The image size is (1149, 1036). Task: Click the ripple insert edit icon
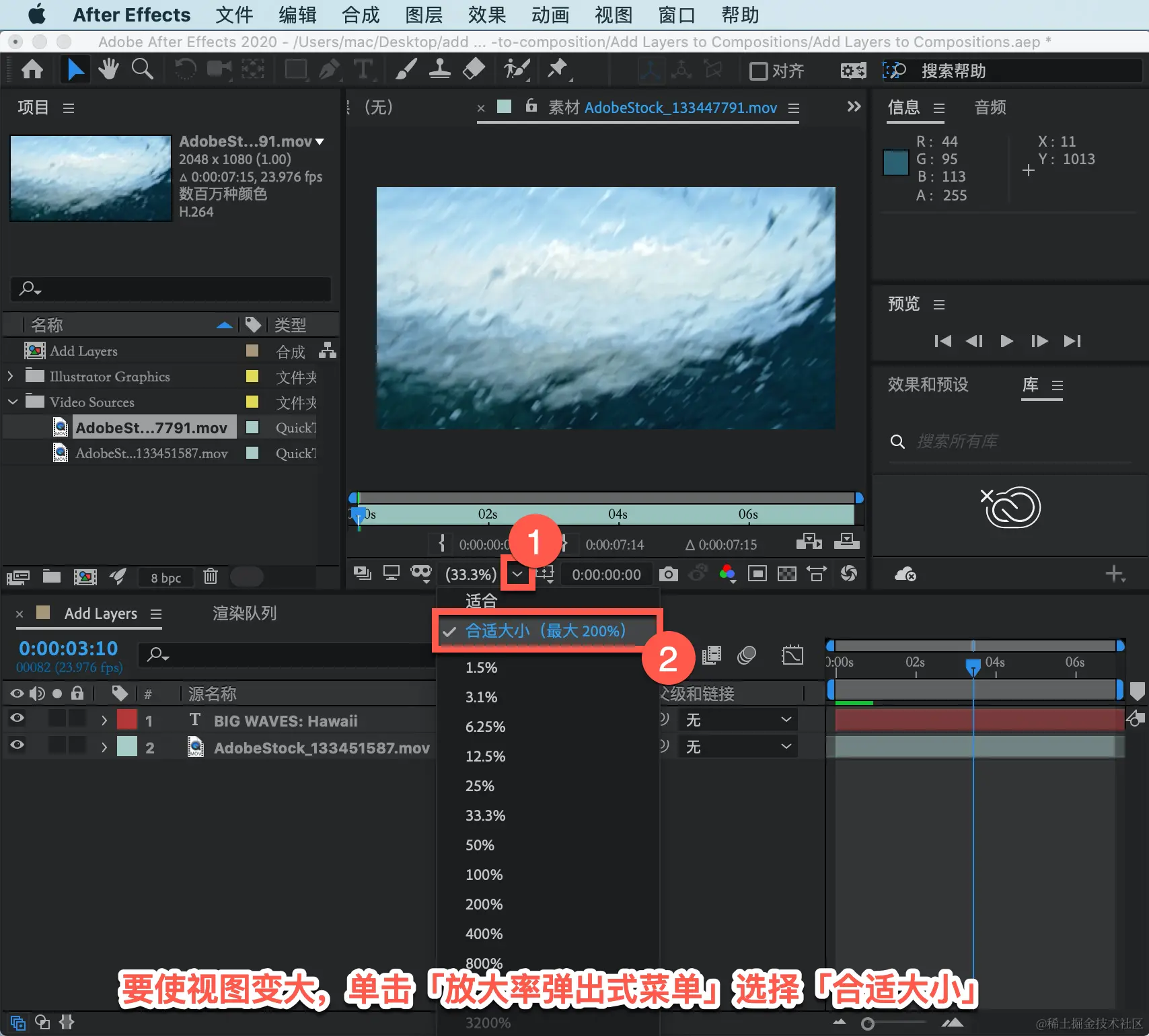coord(809,542)
